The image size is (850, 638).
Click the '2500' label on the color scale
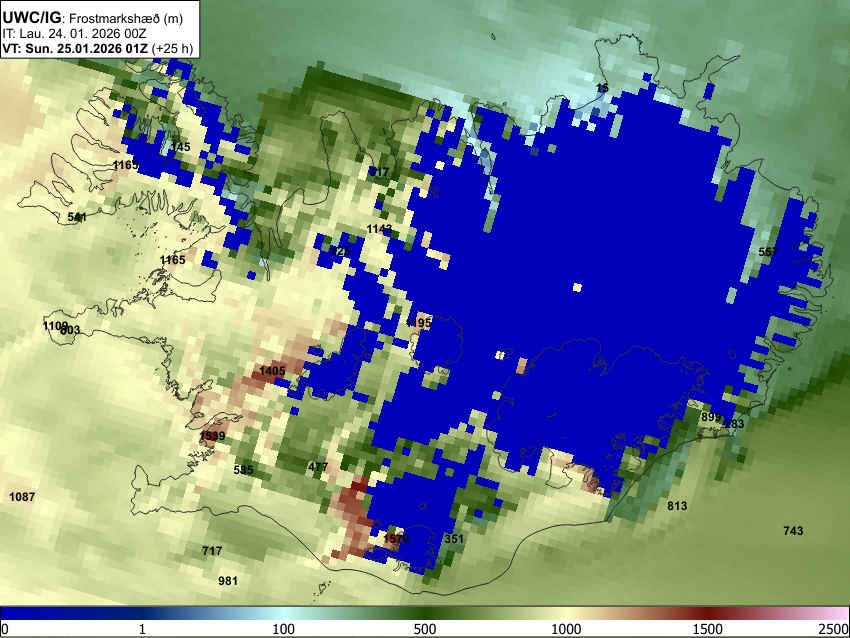click(835, 629)
